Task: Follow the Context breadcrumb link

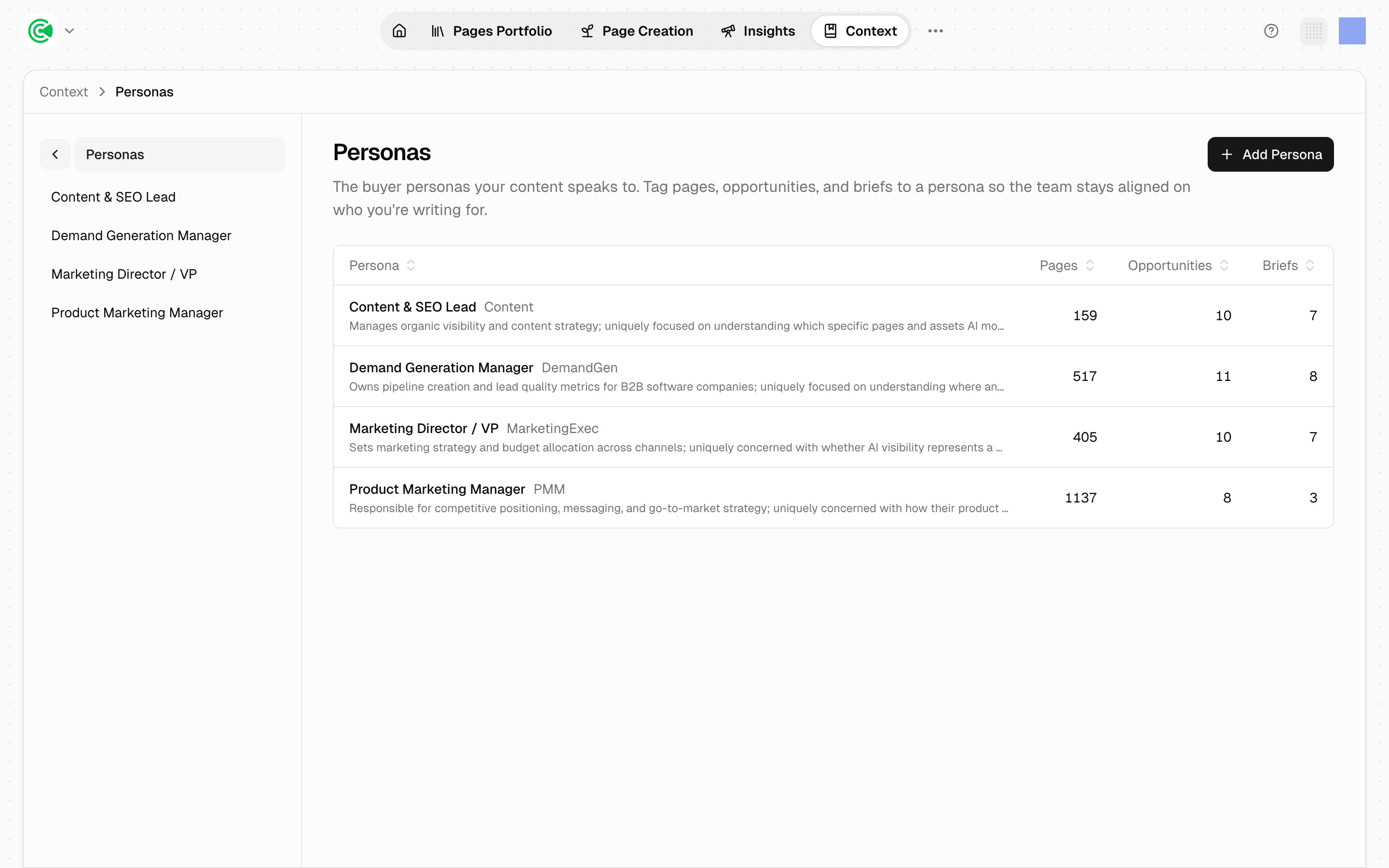Action: pyautogui.click(x=64, y=92)
